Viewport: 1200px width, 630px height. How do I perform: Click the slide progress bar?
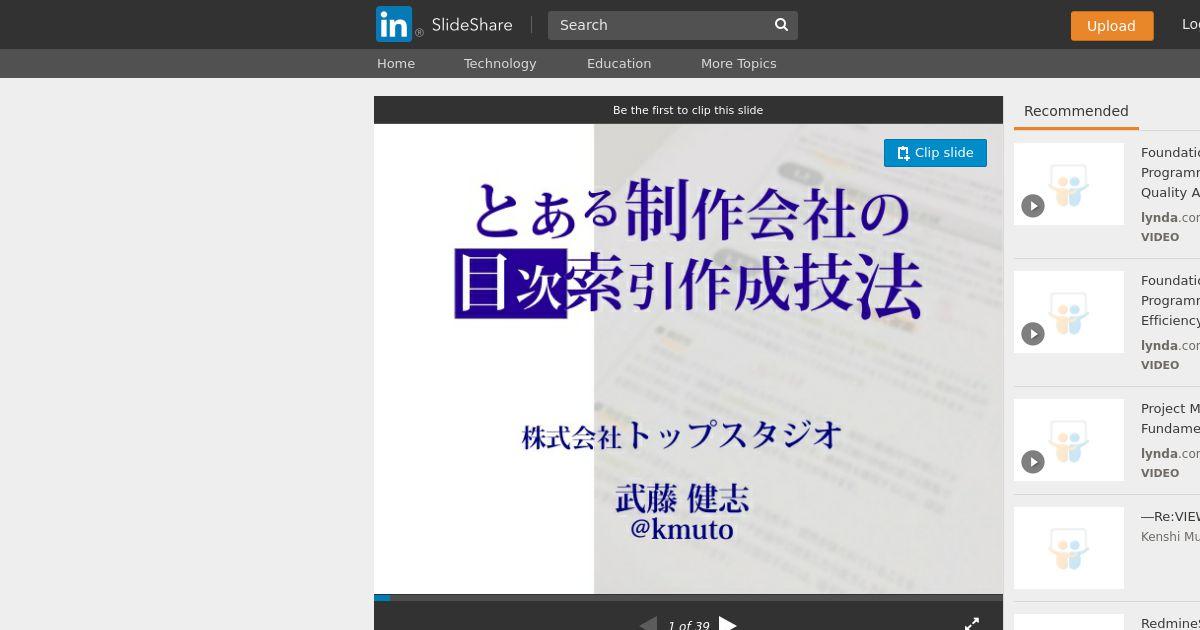coord(688,598)
